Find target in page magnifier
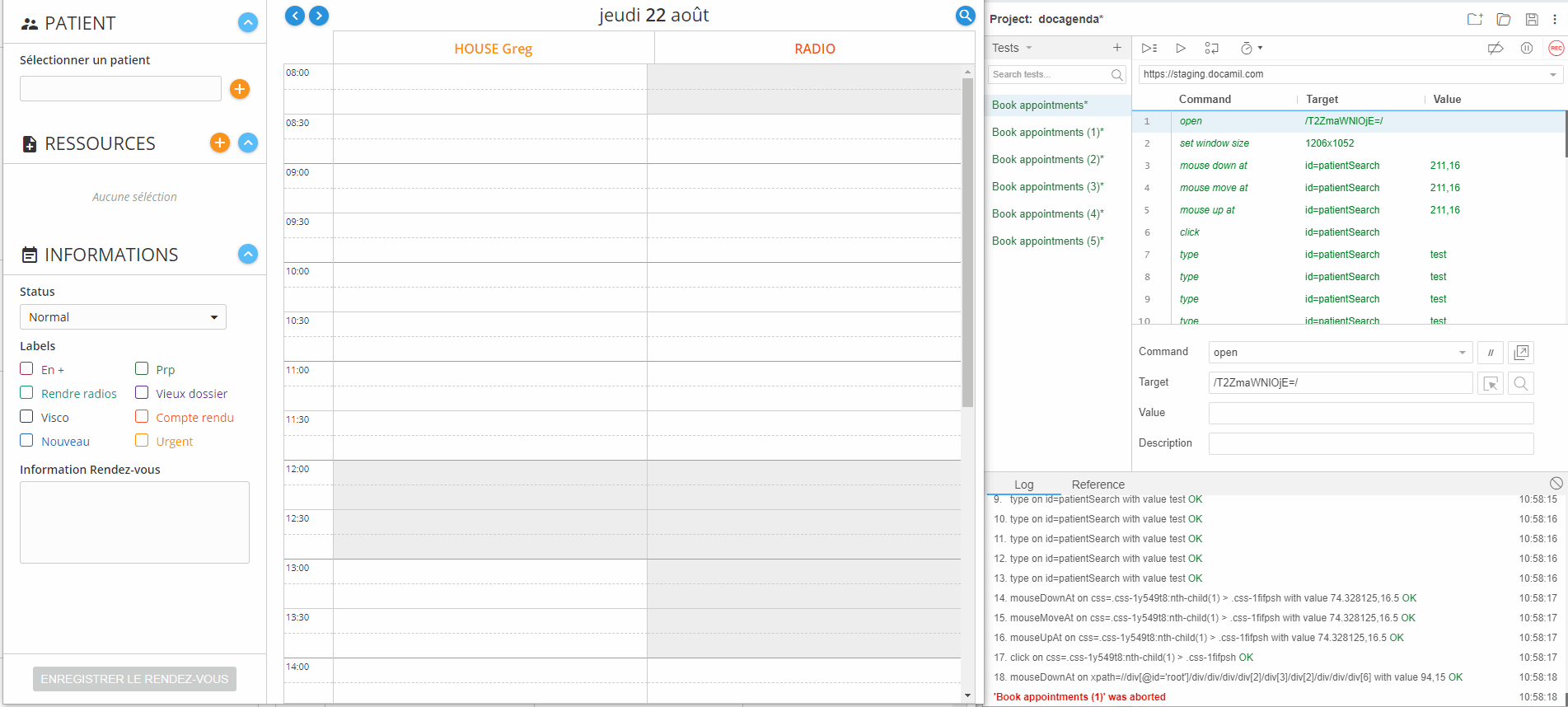The image size is (1568, 707). pos(1521,383)
